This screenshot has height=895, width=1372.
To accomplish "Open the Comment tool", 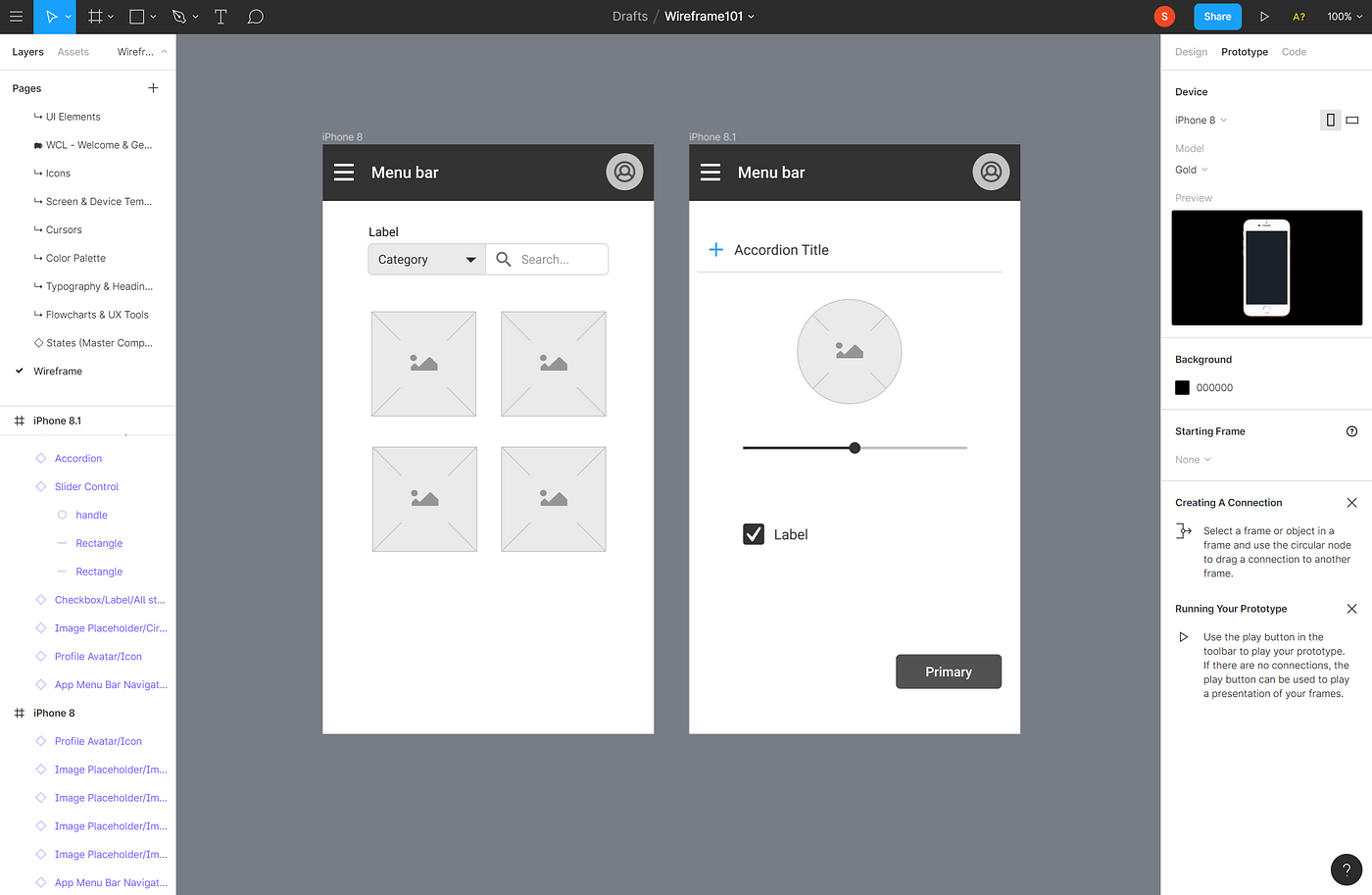I will tap(255, 17).
